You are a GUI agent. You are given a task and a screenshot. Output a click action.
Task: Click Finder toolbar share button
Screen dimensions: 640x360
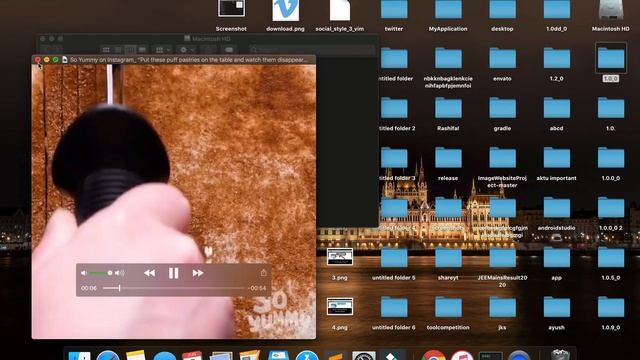[x=209, y=50]
